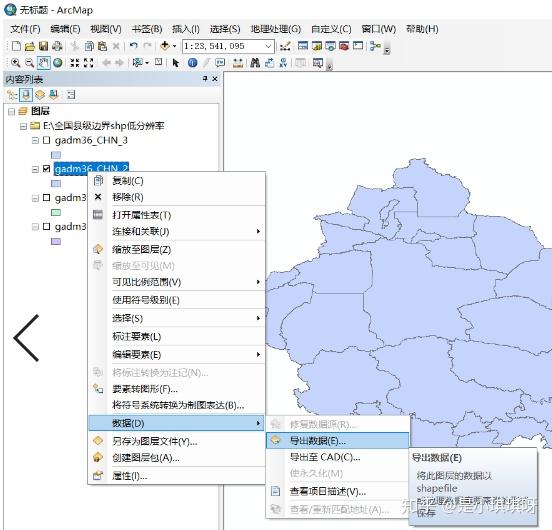Image resolution: width=552 pixels, height=530 pixels.
Task: Print the map
Action: click(x=57, y=46)
